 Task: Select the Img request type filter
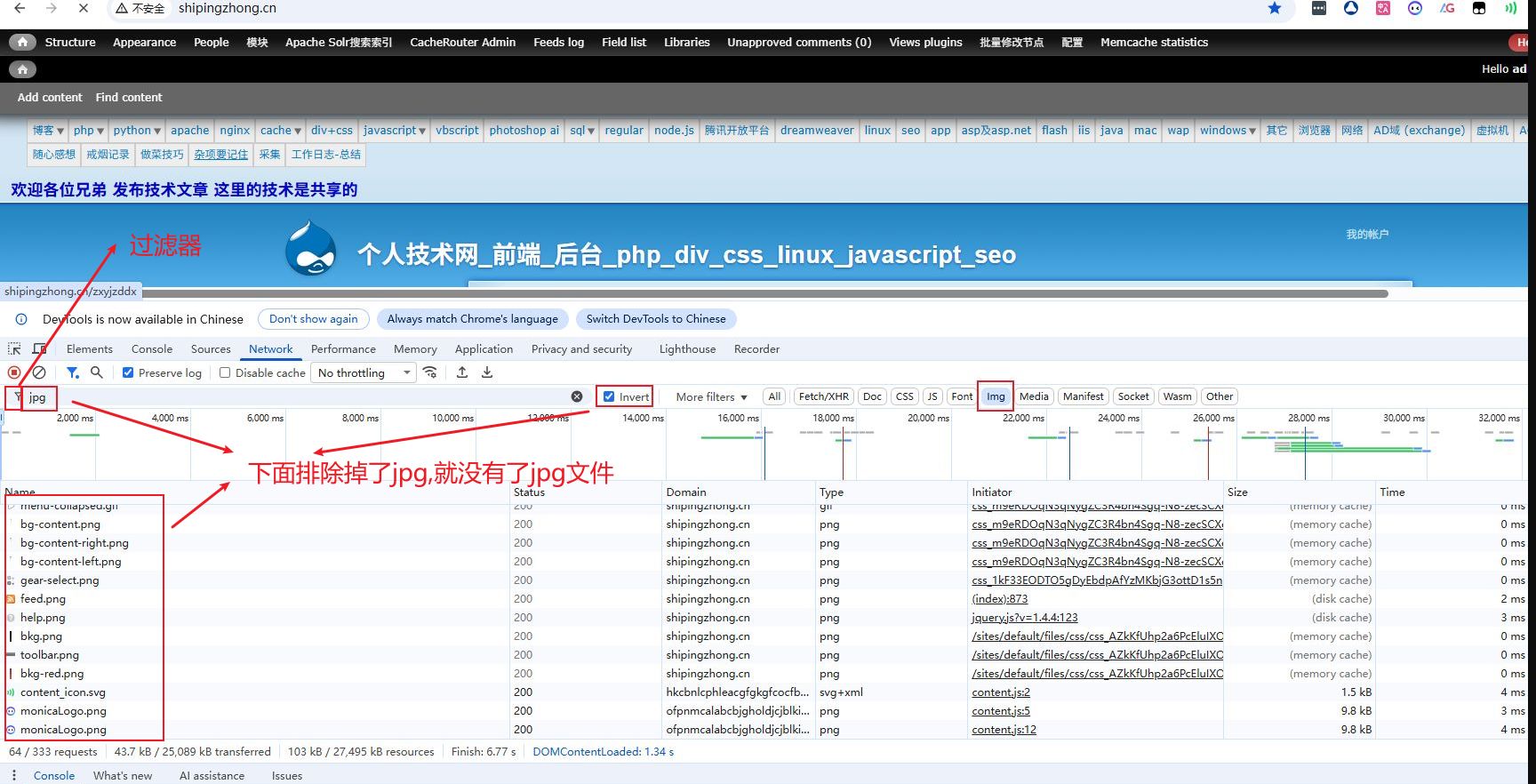click(x=996, y=396)
